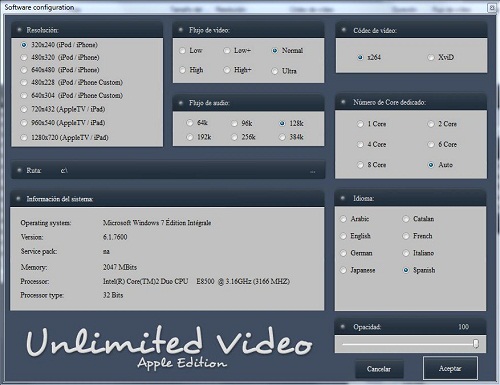Pick 720x432 (AppleTV / iPad) resolution

[24, 109]
